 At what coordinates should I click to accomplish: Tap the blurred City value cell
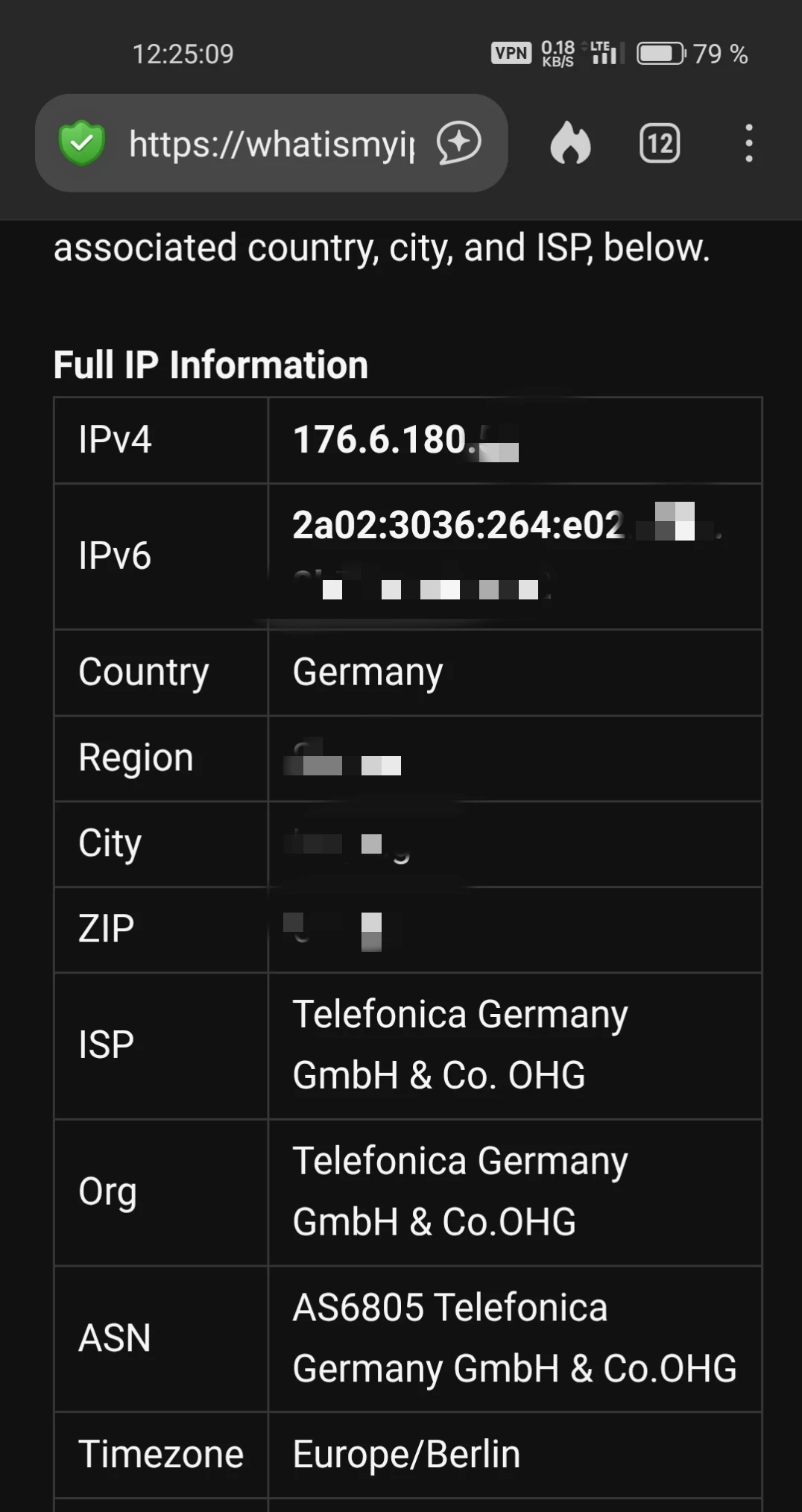point(514,844)
